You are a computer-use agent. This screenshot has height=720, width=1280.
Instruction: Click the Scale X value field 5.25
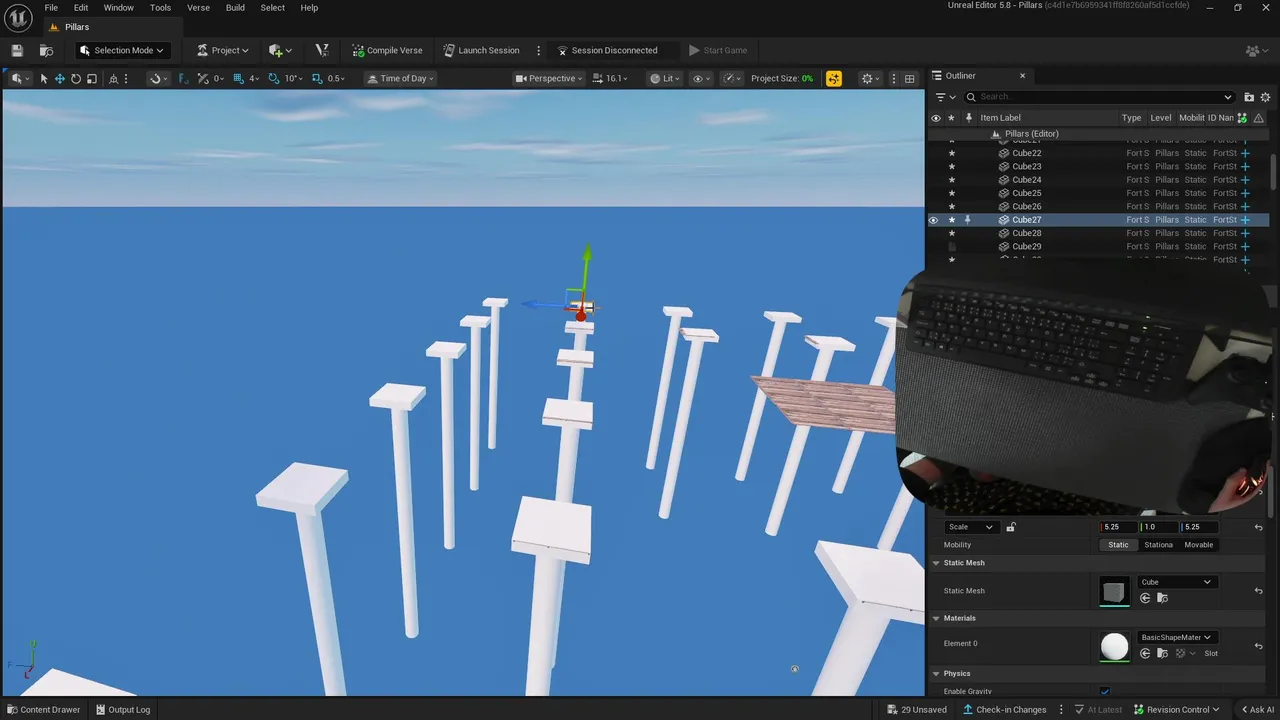(x=1118, y=527)
